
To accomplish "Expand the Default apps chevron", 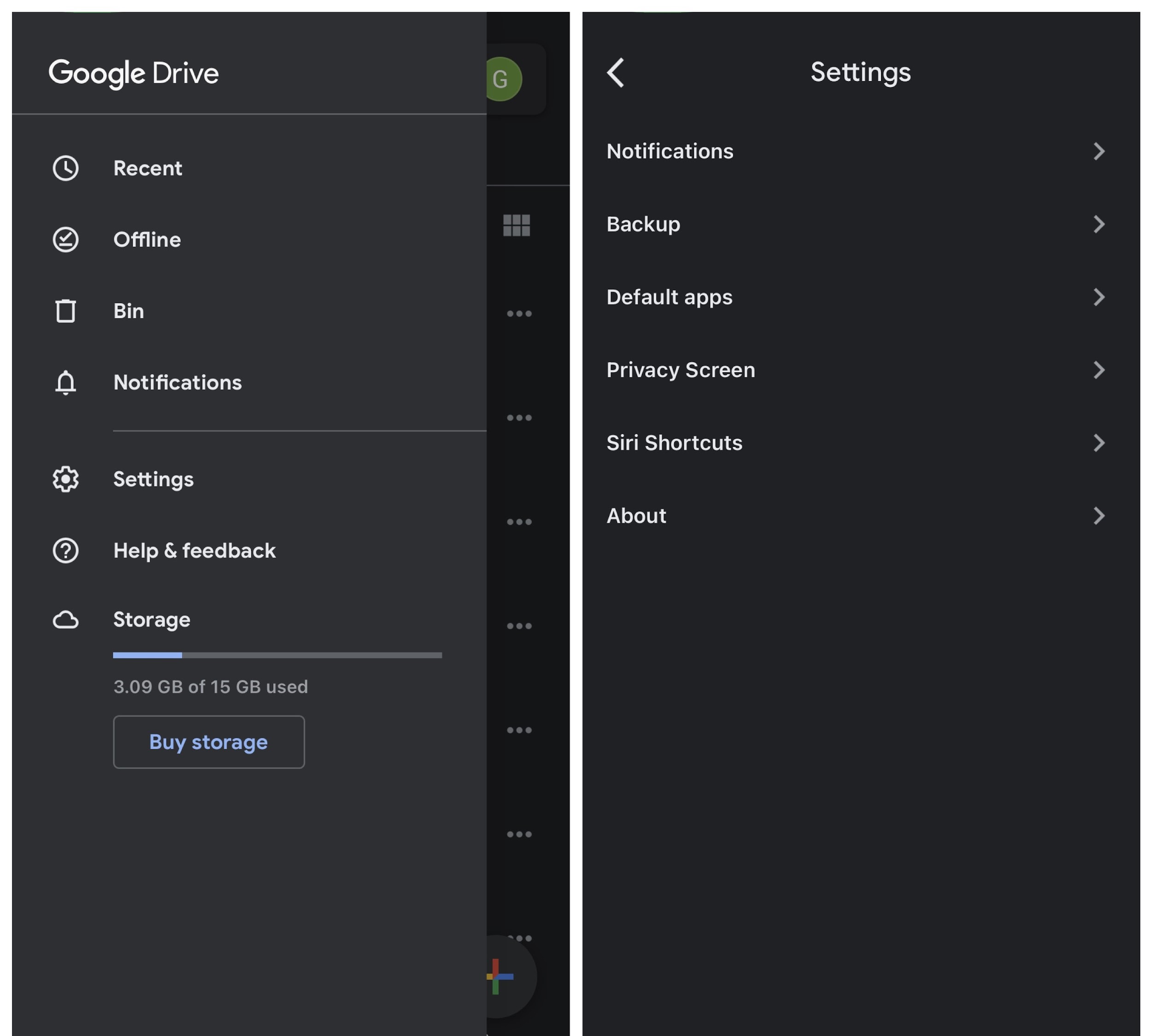I will click(x=1099, y=297).
